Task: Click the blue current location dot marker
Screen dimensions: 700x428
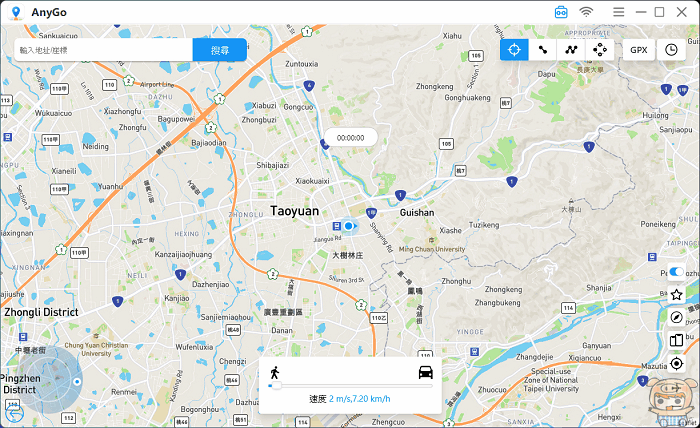Action: click(349, 226)
